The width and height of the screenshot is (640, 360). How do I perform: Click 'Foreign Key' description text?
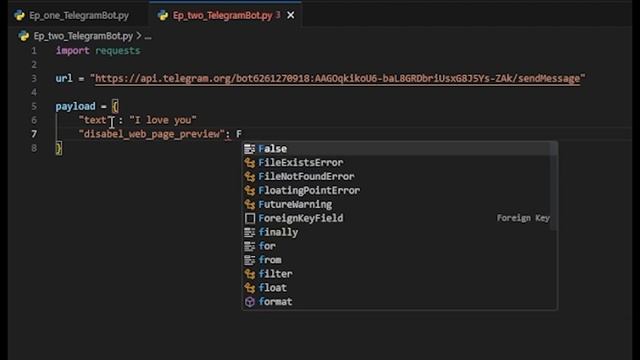523,218
